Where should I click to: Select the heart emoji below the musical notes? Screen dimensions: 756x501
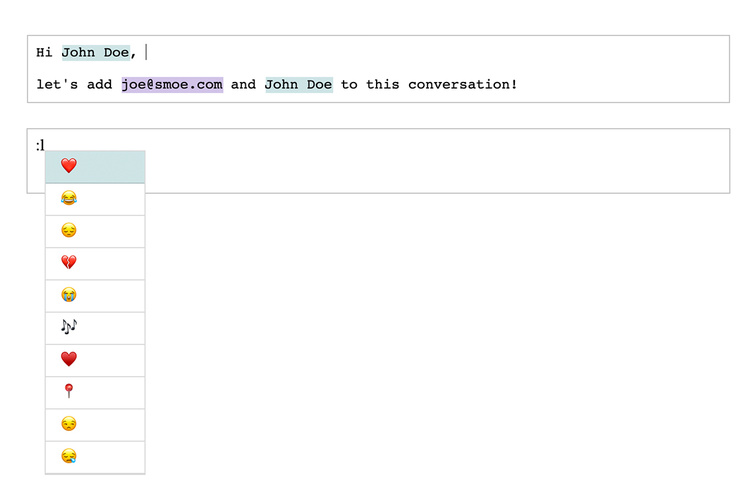[95, 361]
